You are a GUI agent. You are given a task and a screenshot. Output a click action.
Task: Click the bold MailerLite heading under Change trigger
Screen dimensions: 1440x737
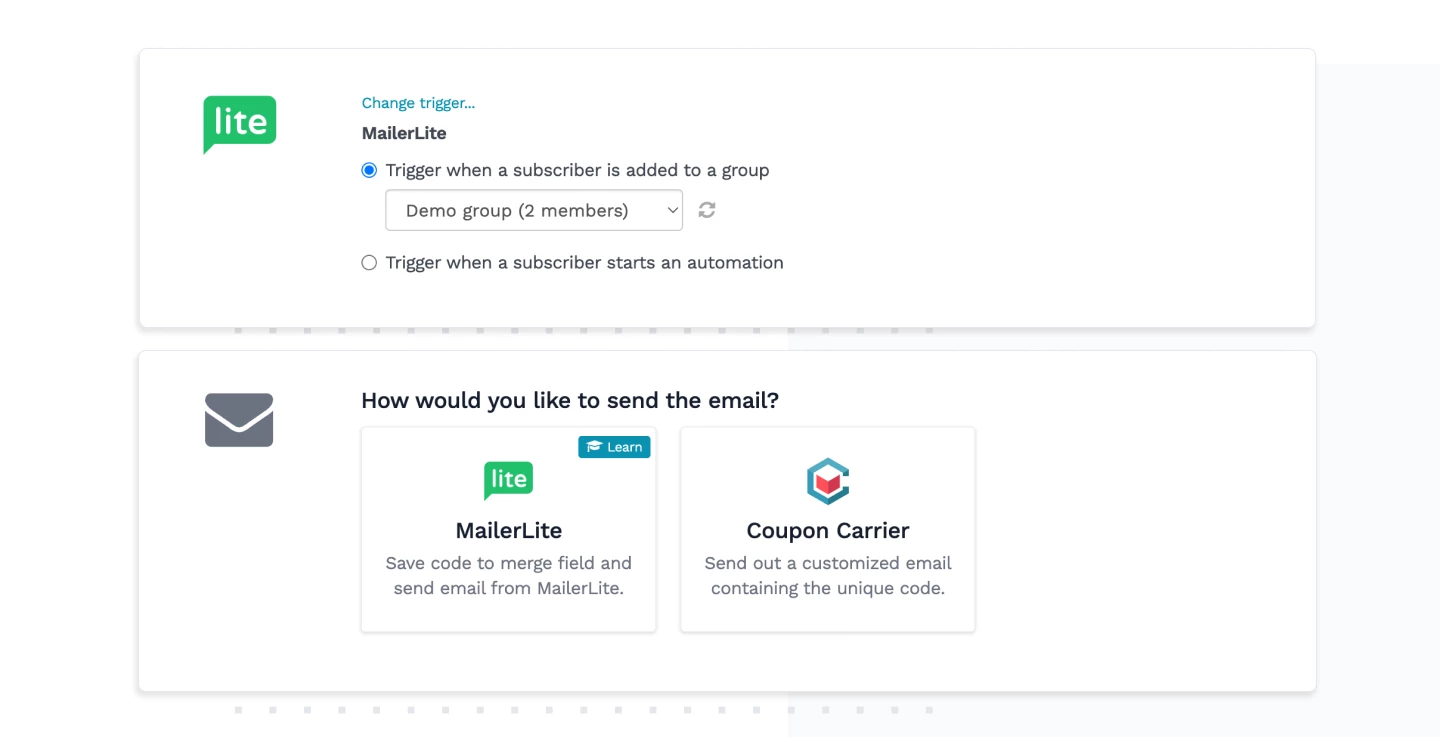[404, 133]
